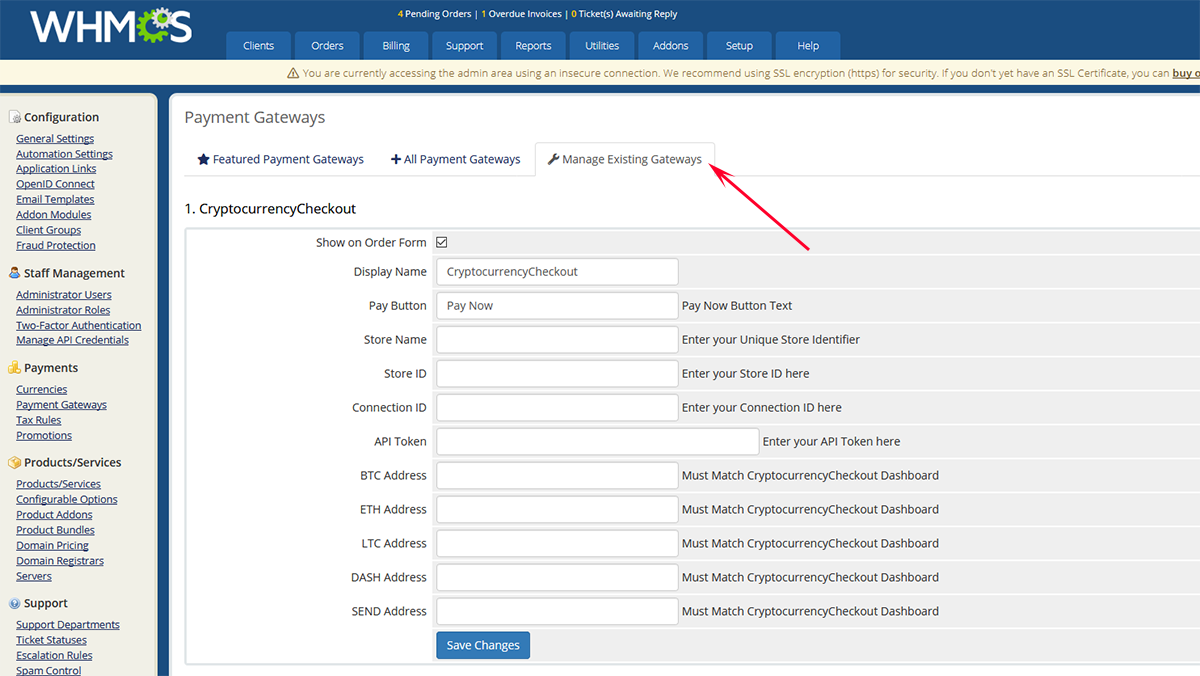
Task: Click the plus icon on All Gateways tab
Action: [x=396, y=159]
